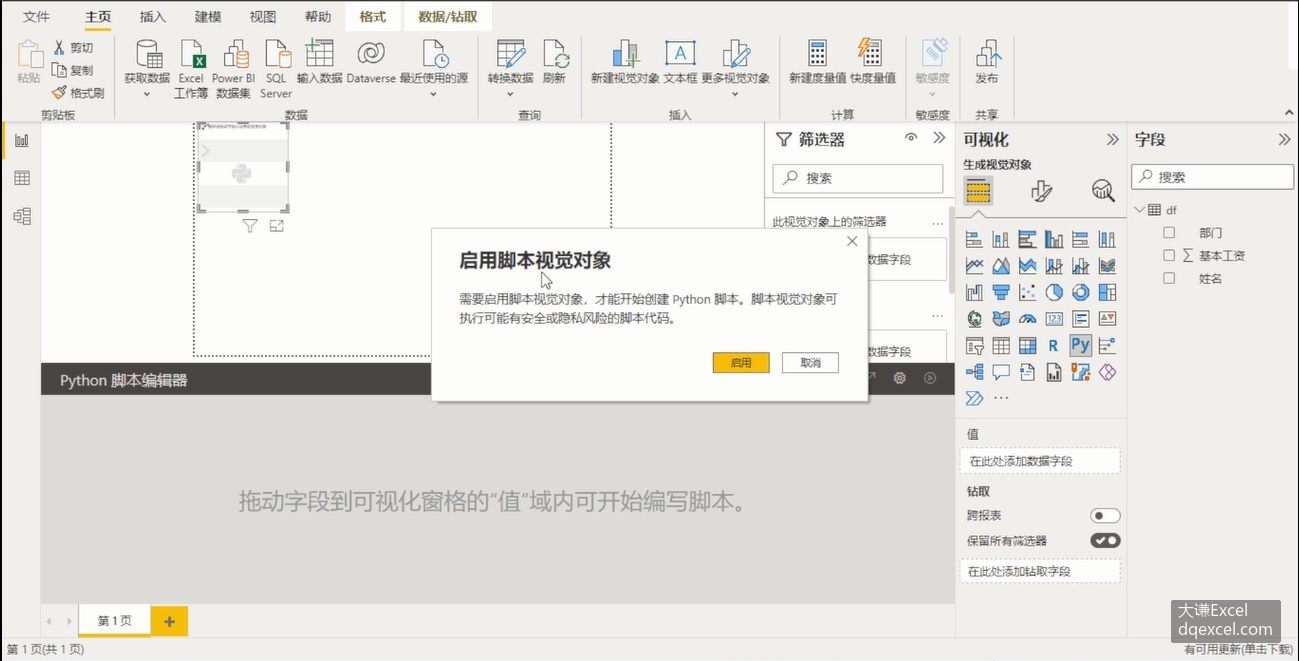Toggle the 保留所有筛选器 switch
The width and height of the screenshot is (1299, 661).
click(x=1105, y=540)
